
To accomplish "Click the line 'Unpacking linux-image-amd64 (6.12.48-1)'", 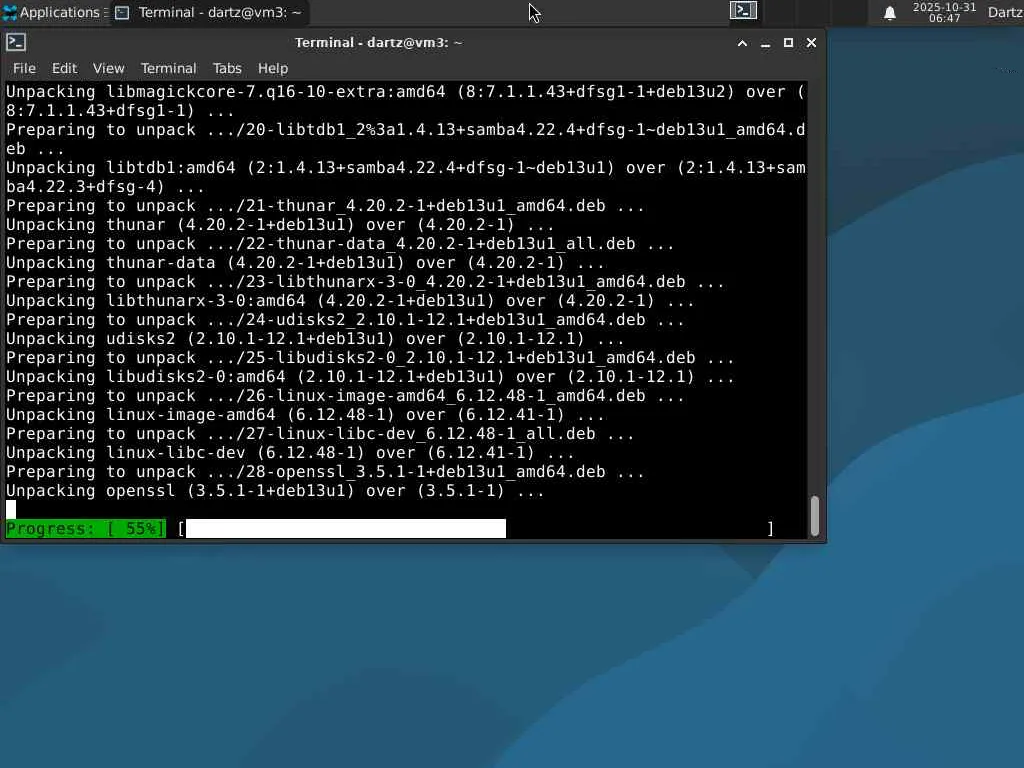I will [305, 415].
